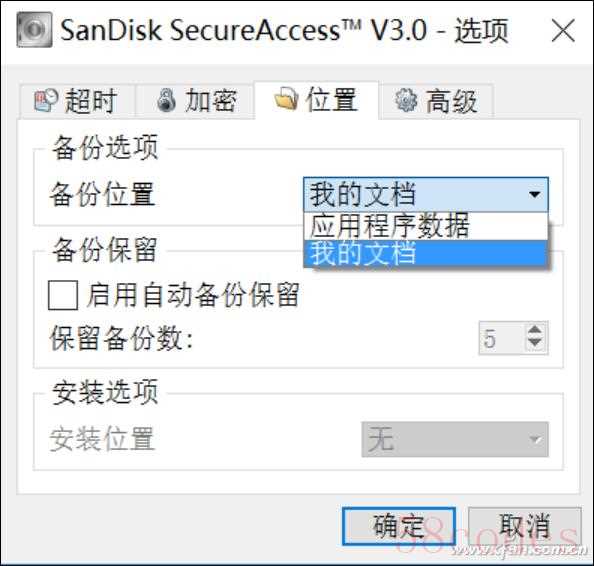
Task: Increase 保留备份数 with the up arrow
Action: 535,330
